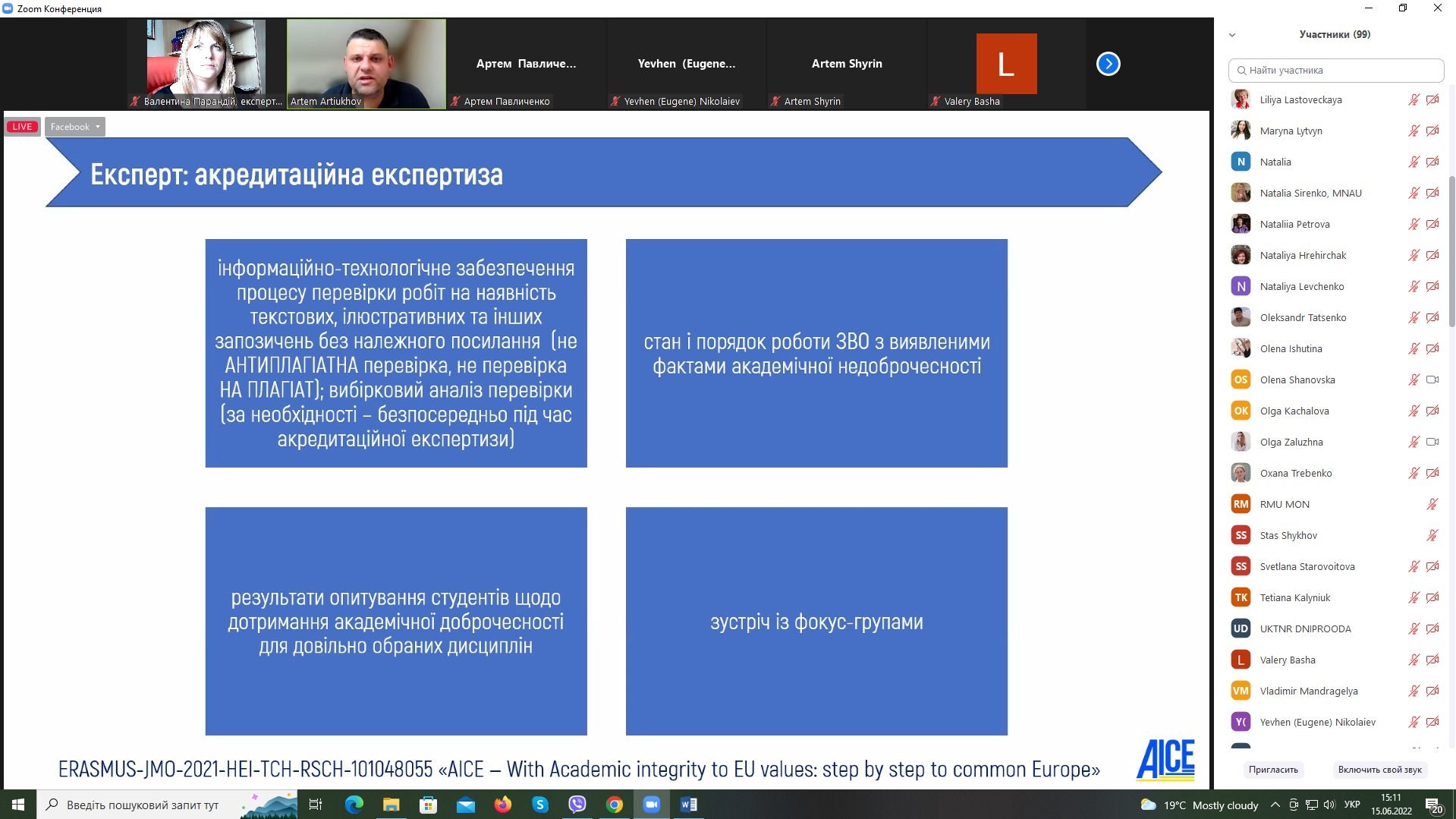Click Oxana Trebenko's avatar photo
Viewport: 1456px width, 819px height.
[1241, 473]
